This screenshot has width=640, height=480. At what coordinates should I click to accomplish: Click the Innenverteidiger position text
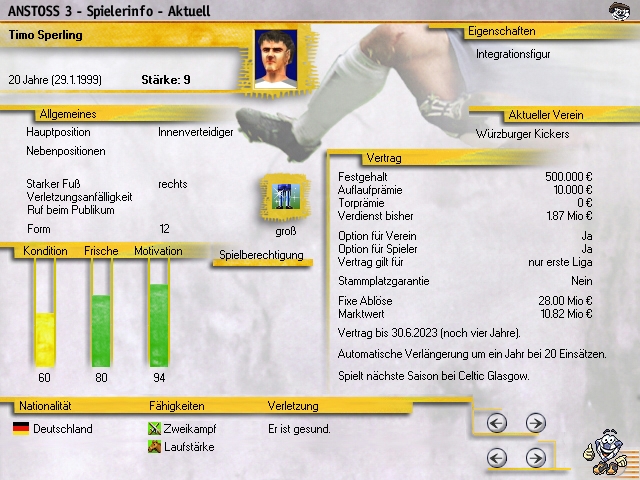(x=196, y=132)
